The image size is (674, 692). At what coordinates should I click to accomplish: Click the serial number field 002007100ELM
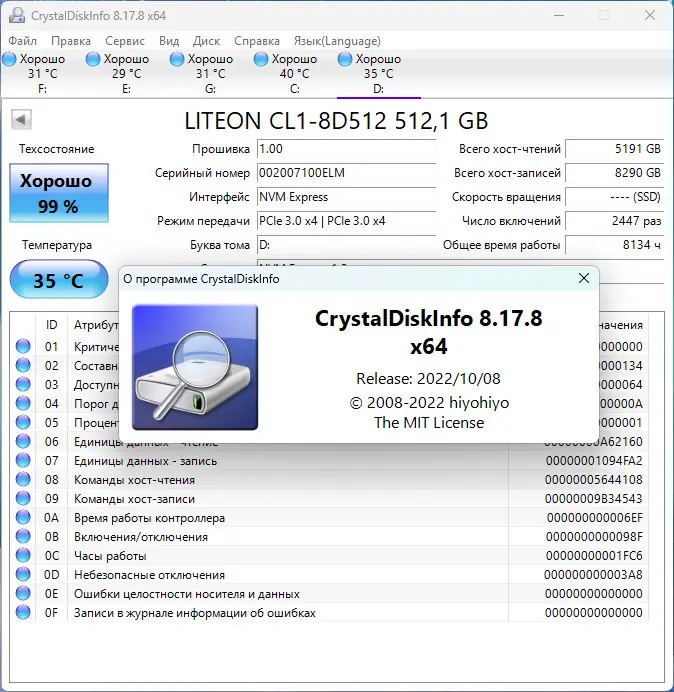[x=346, y=173]
